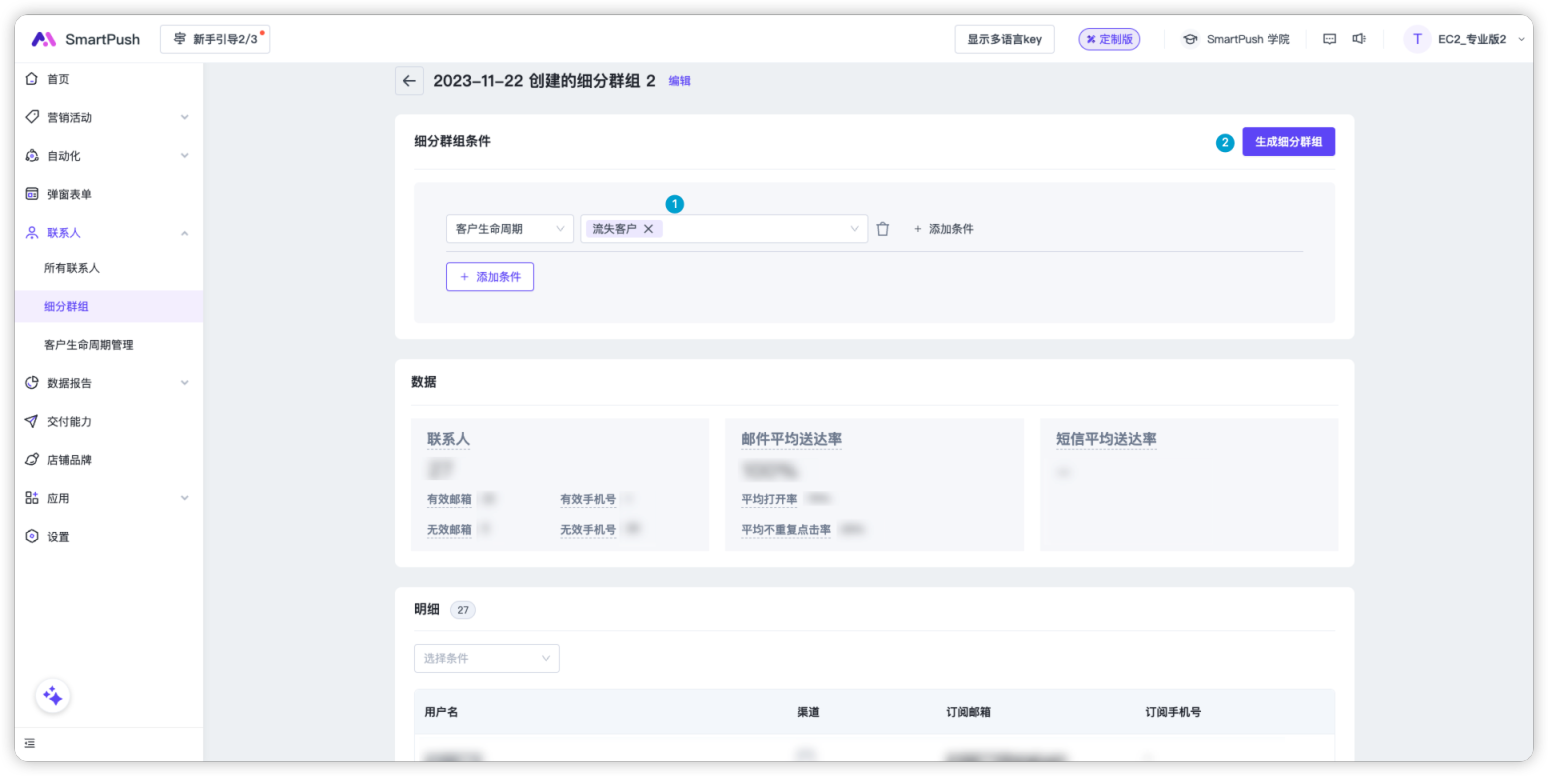This screenshot has width=1548, height=776.
Task: Click the SmartPush logo
Action: (x=86, y=39)
